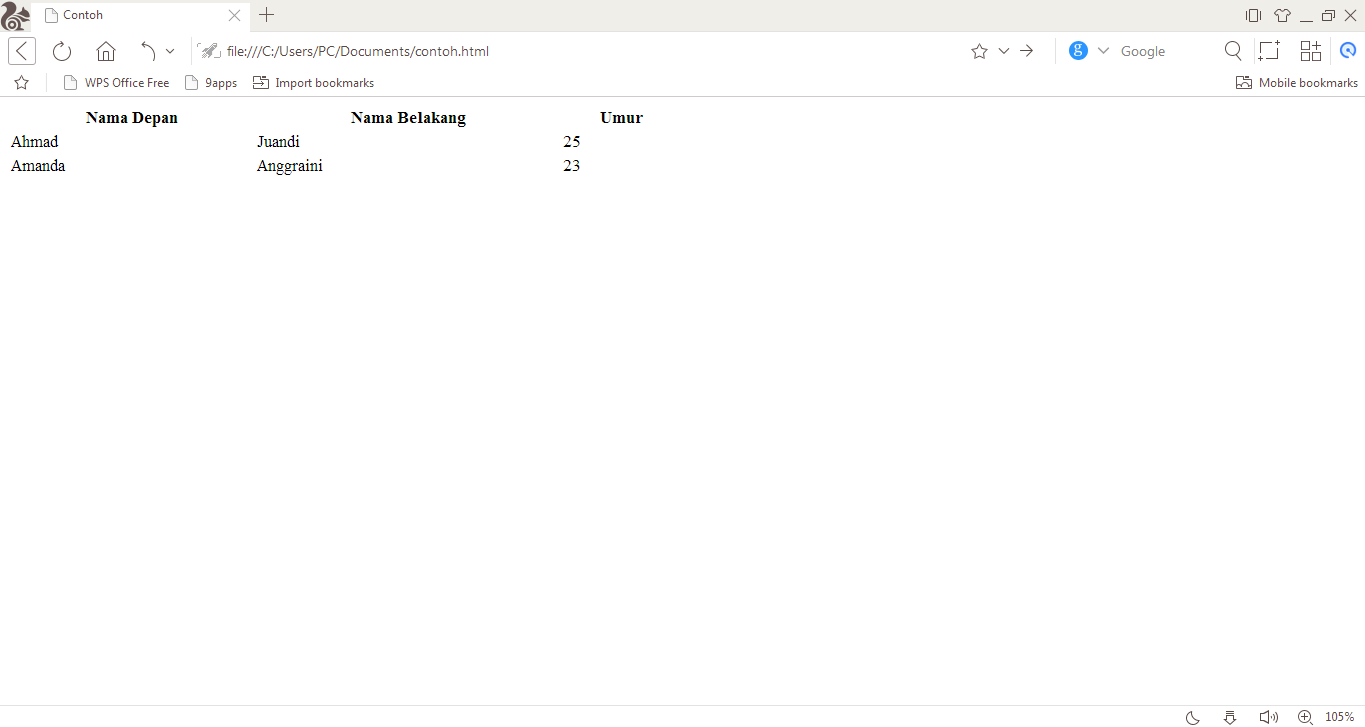
Task: Open page zoom with magnifier icon
Action: coord(1303,717)
